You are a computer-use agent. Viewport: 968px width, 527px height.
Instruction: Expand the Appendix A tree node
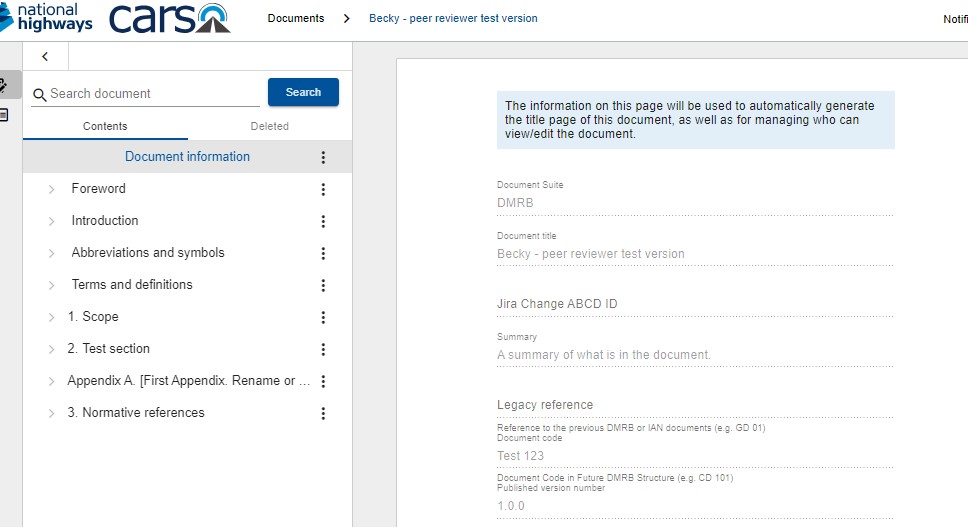point(52,381)
